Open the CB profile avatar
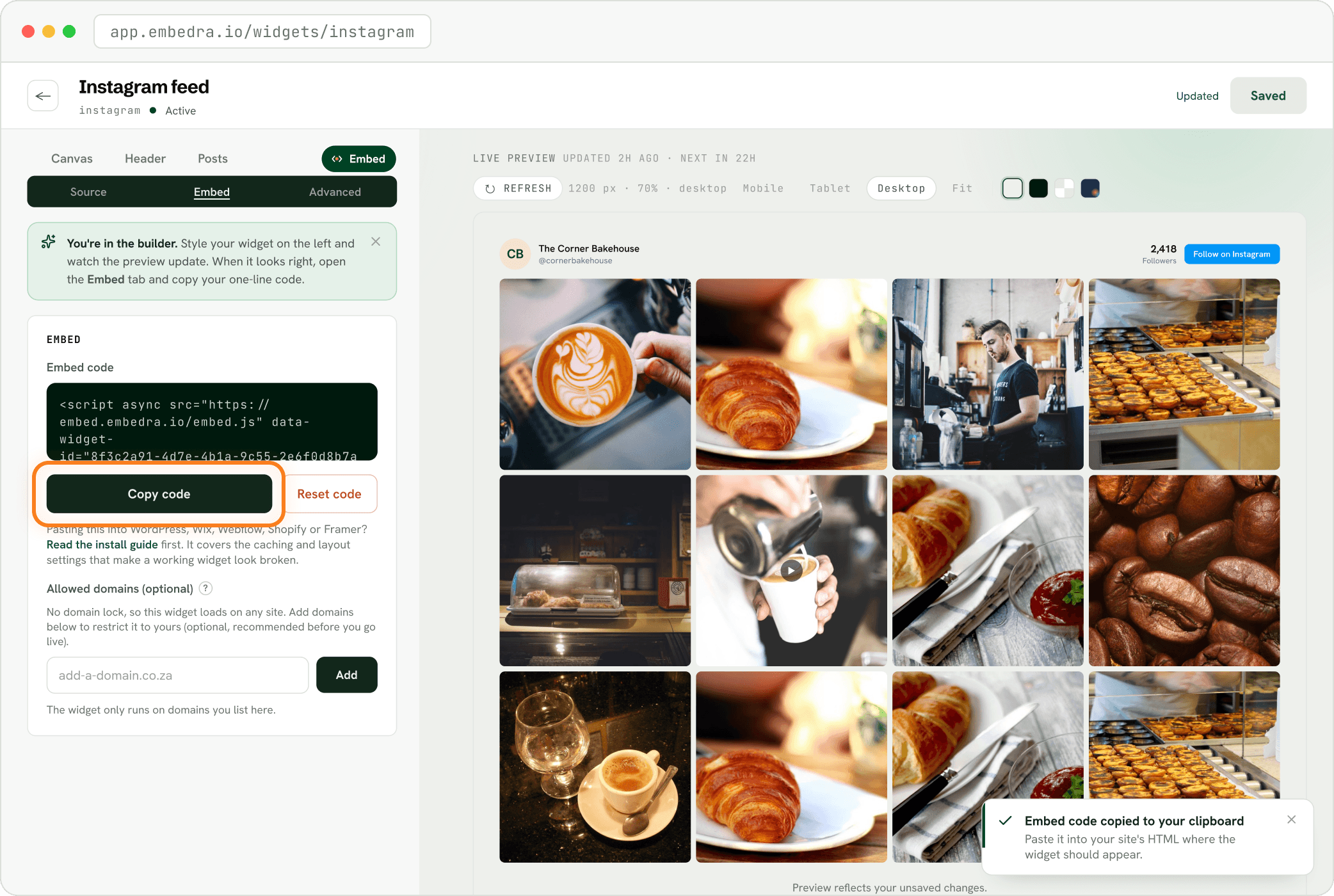1334x896 pixels. tap(515, 254)
